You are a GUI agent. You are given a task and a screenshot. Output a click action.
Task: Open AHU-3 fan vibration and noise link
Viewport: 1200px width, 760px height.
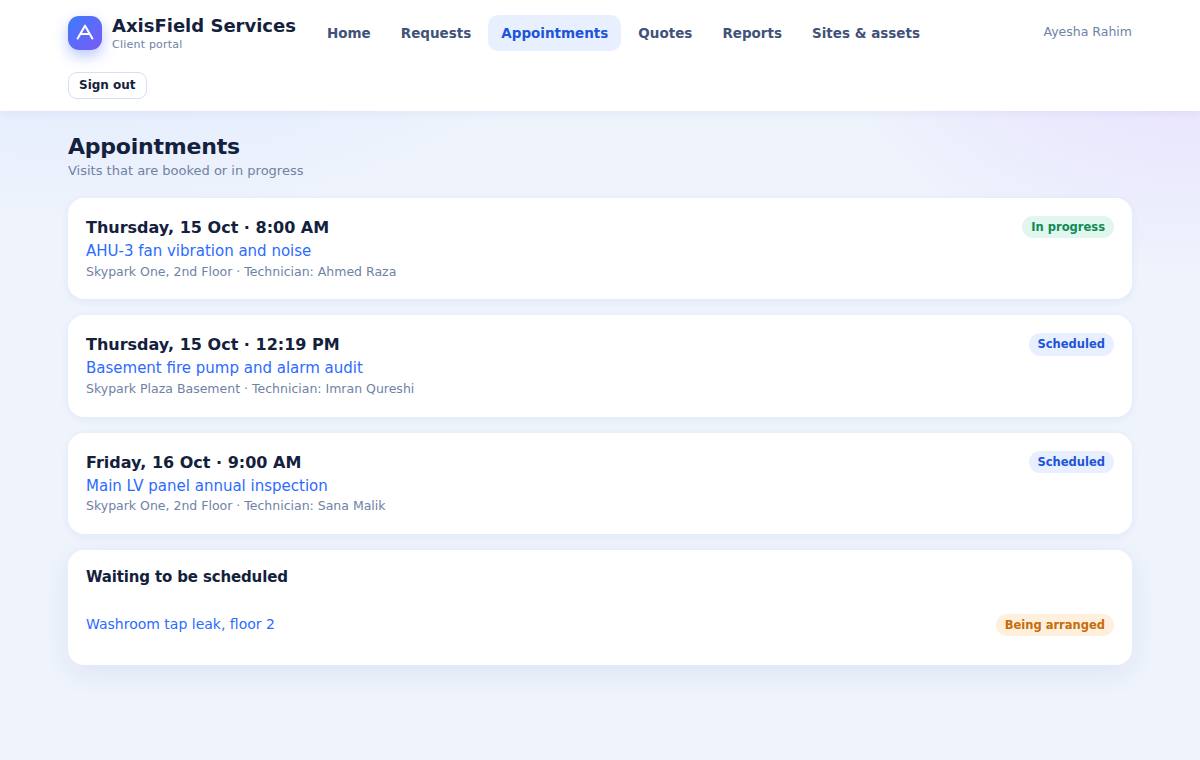coord(198,251)
